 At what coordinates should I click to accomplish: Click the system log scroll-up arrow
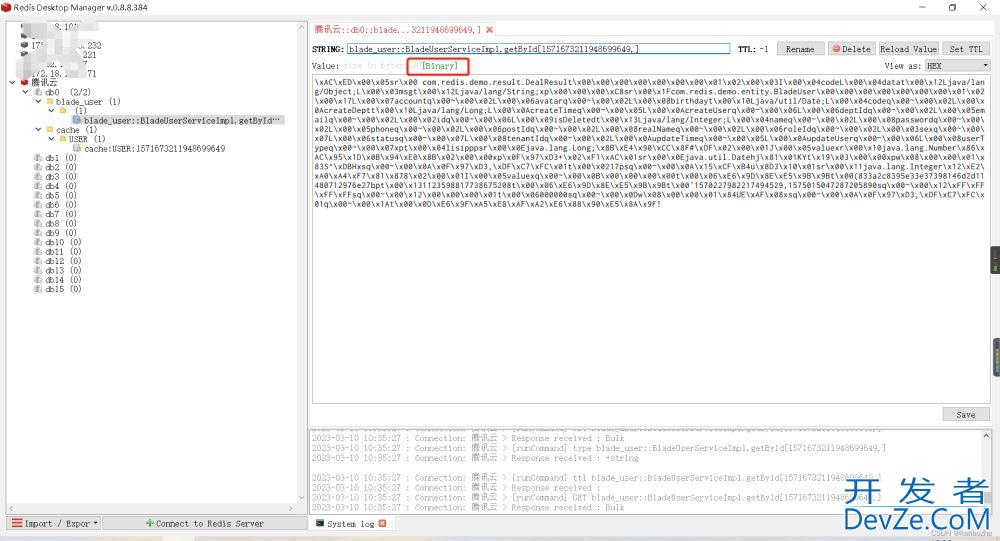click(986, 436)
